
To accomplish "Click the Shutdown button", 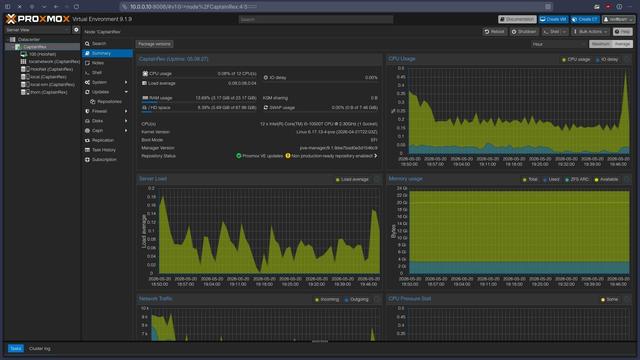I will pos(524,31).
